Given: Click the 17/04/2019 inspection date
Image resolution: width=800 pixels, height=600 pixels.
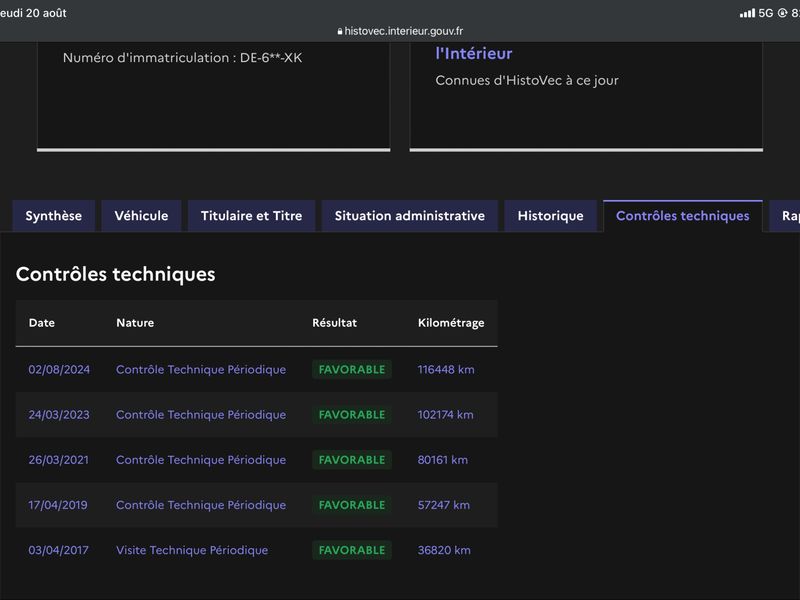Looking at the screenshot, I should (x=58, y=505).
